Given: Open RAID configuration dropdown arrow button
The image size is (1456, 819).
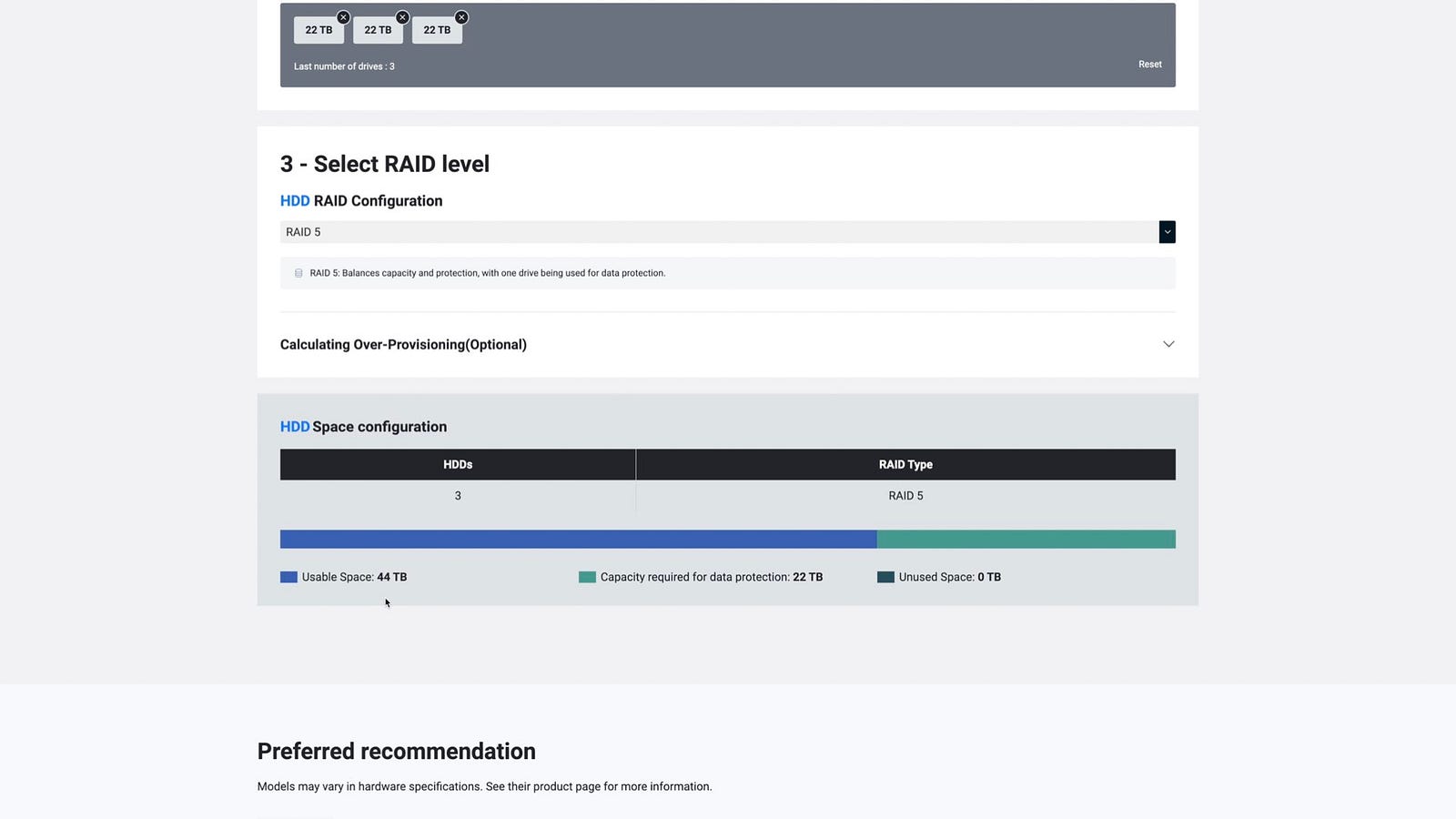Looking at the screenshot, I should tap(1167, 232).
